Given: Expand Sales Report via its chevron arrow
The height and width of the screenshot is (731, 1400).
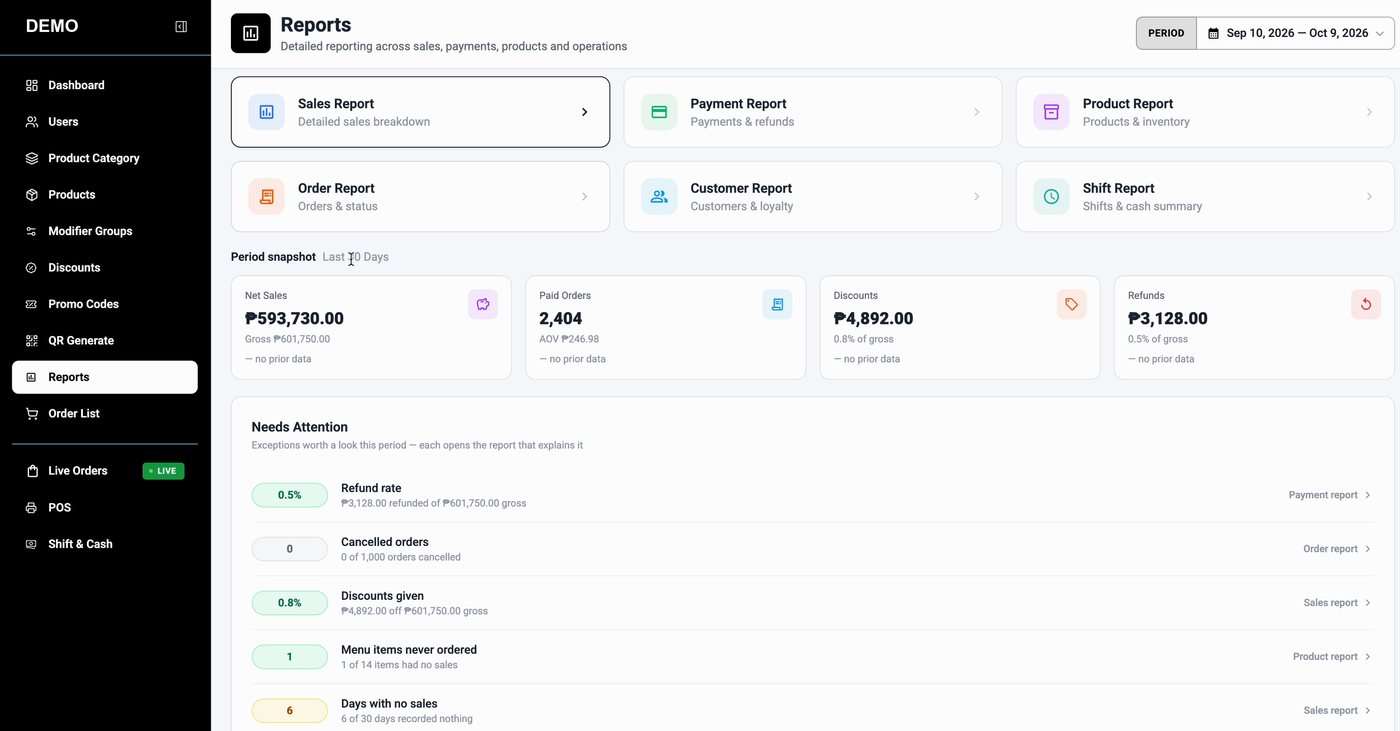Looking at the screenshot, I should pos(585,112).
